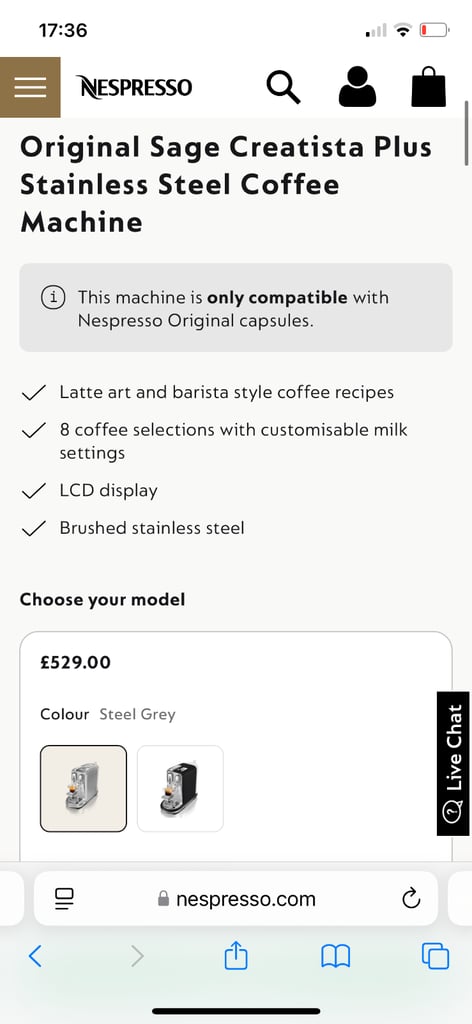The image size is (472, 1024).
Task: Select the Steel Grey colour swatch
Action: [84, 789]
